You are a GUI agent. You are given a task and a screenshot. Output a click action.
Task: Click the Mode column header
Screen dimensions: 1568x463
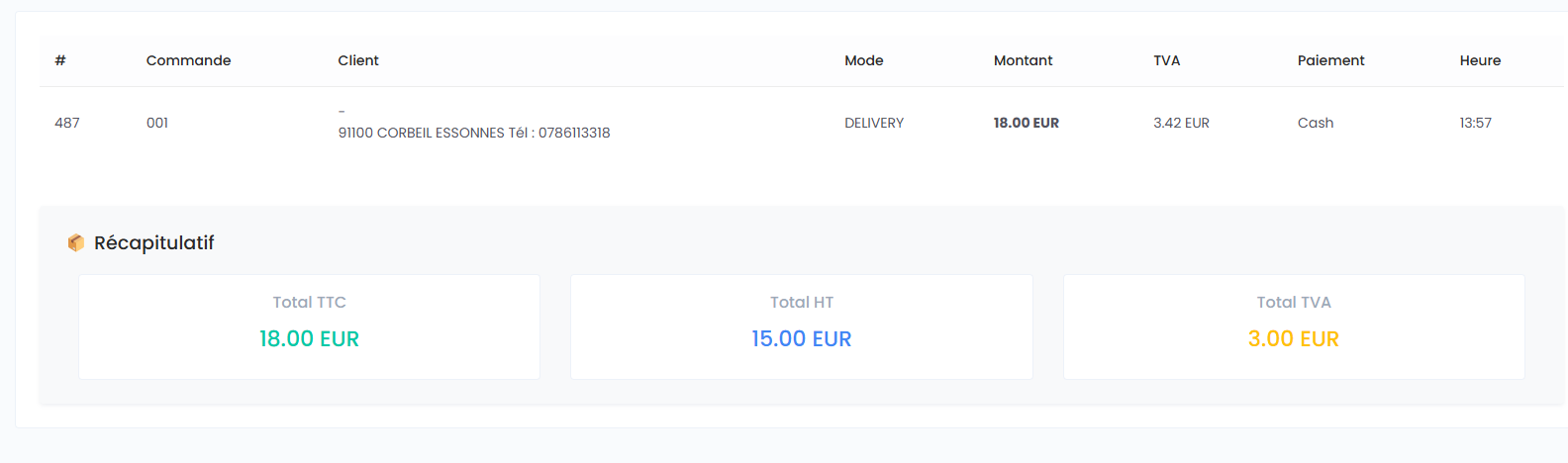click(x=863, y=60)
